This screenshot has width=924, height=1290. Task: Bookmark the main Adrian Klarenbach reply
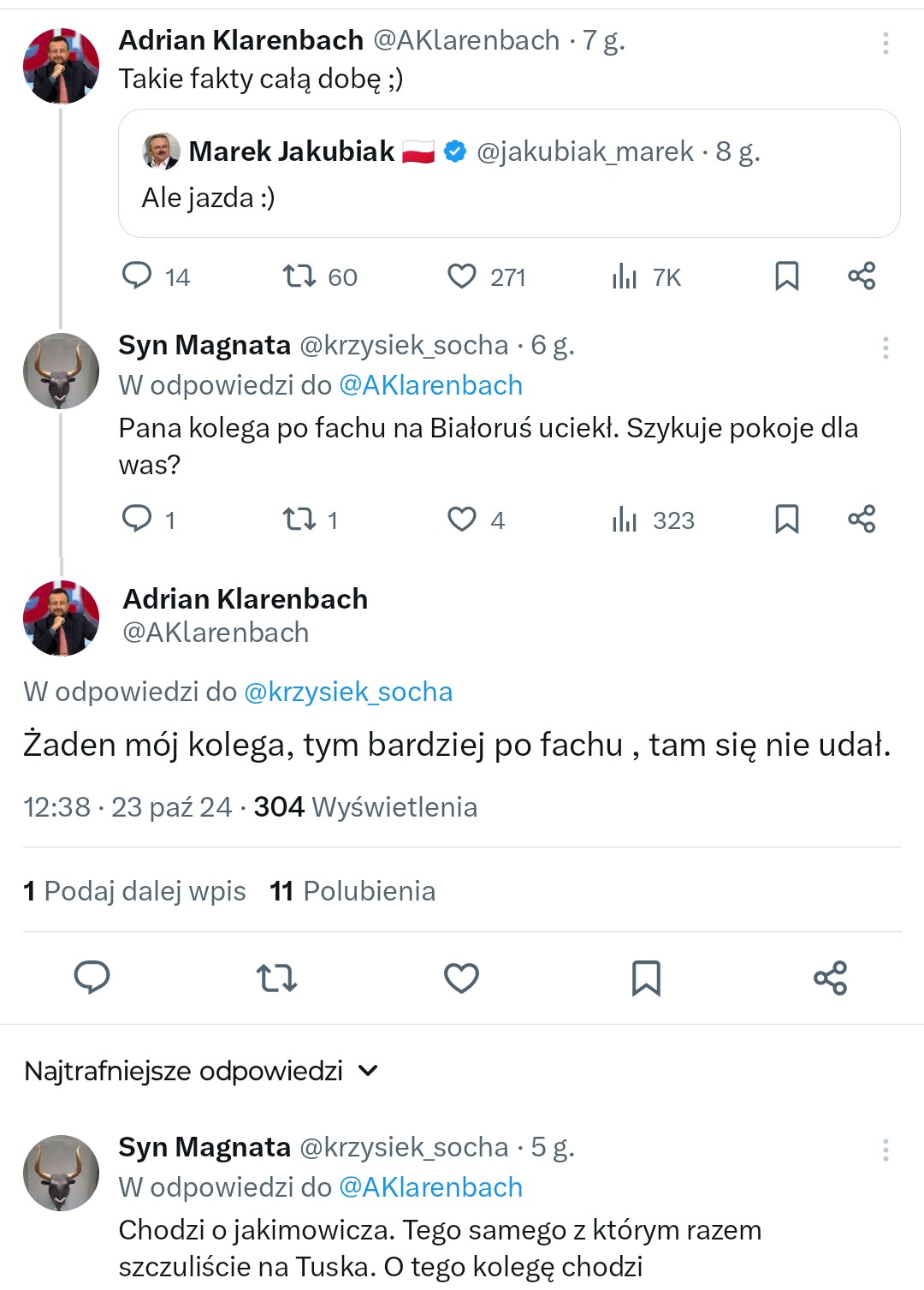click(x=646, y=978)
